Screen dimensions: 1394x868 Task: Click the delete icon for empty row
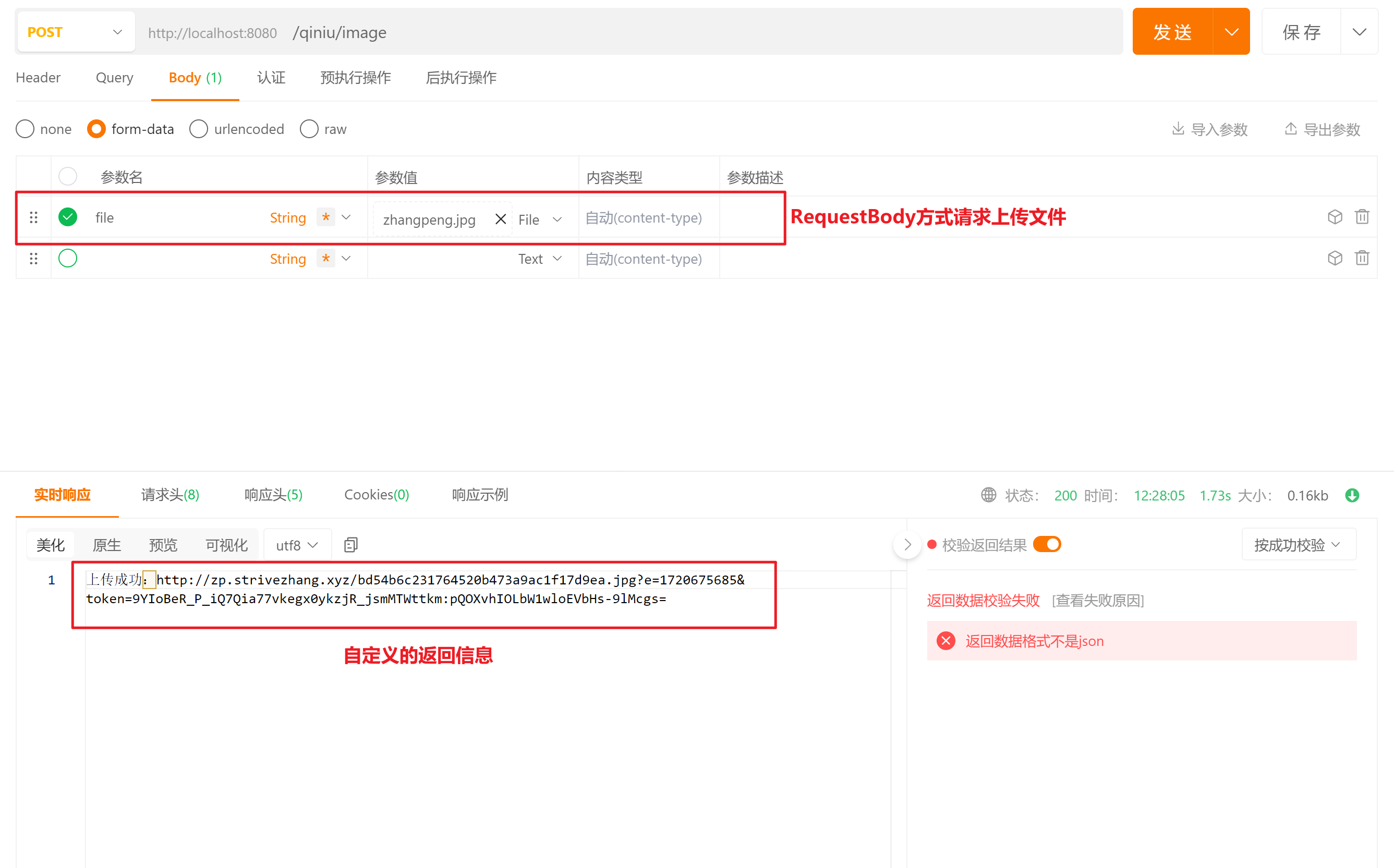[x=1362, y=258]
